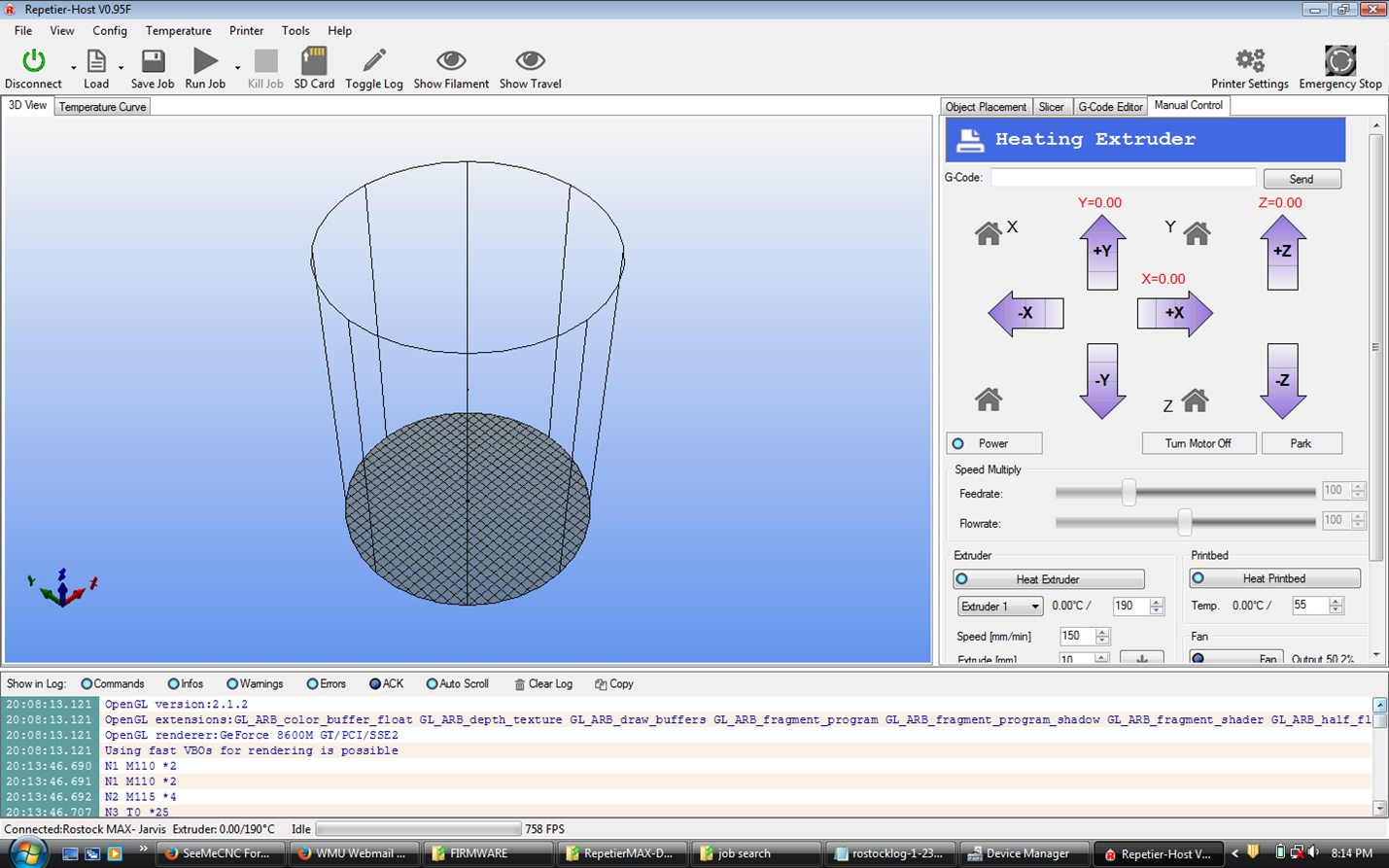Viewport: 1389px width, 868px height.
Task: Expand the Load button dropdown arrow
Action: [x=122, y=68]
